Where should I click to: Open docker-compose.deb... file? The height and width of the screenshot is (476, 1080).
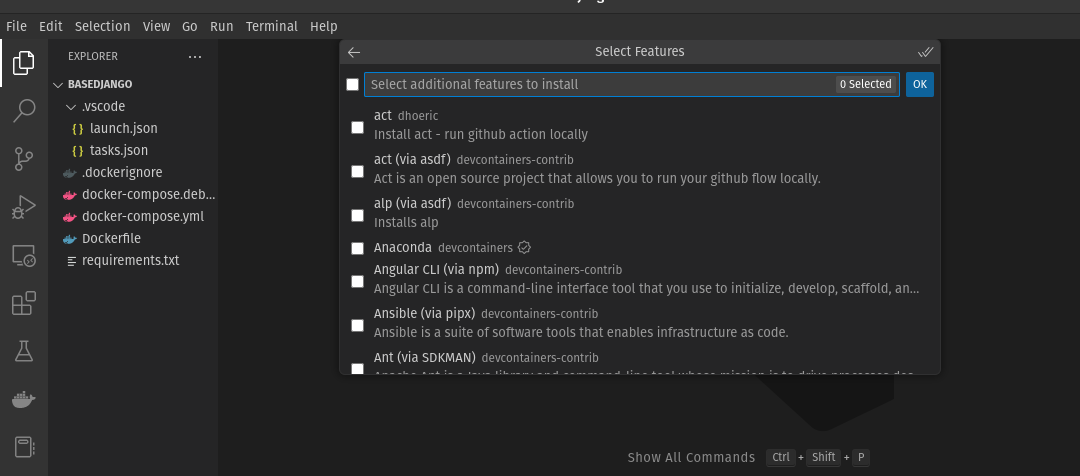(149, 195)
